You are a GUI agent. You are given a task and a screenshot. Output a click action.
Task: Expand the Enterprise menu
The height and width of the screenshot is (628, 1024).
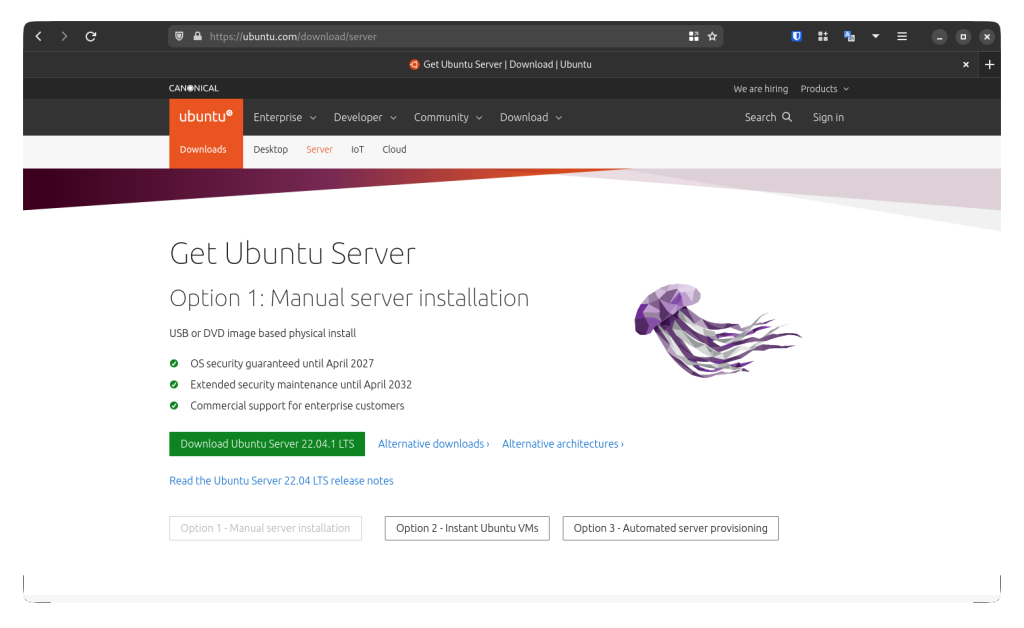[285, 118]
